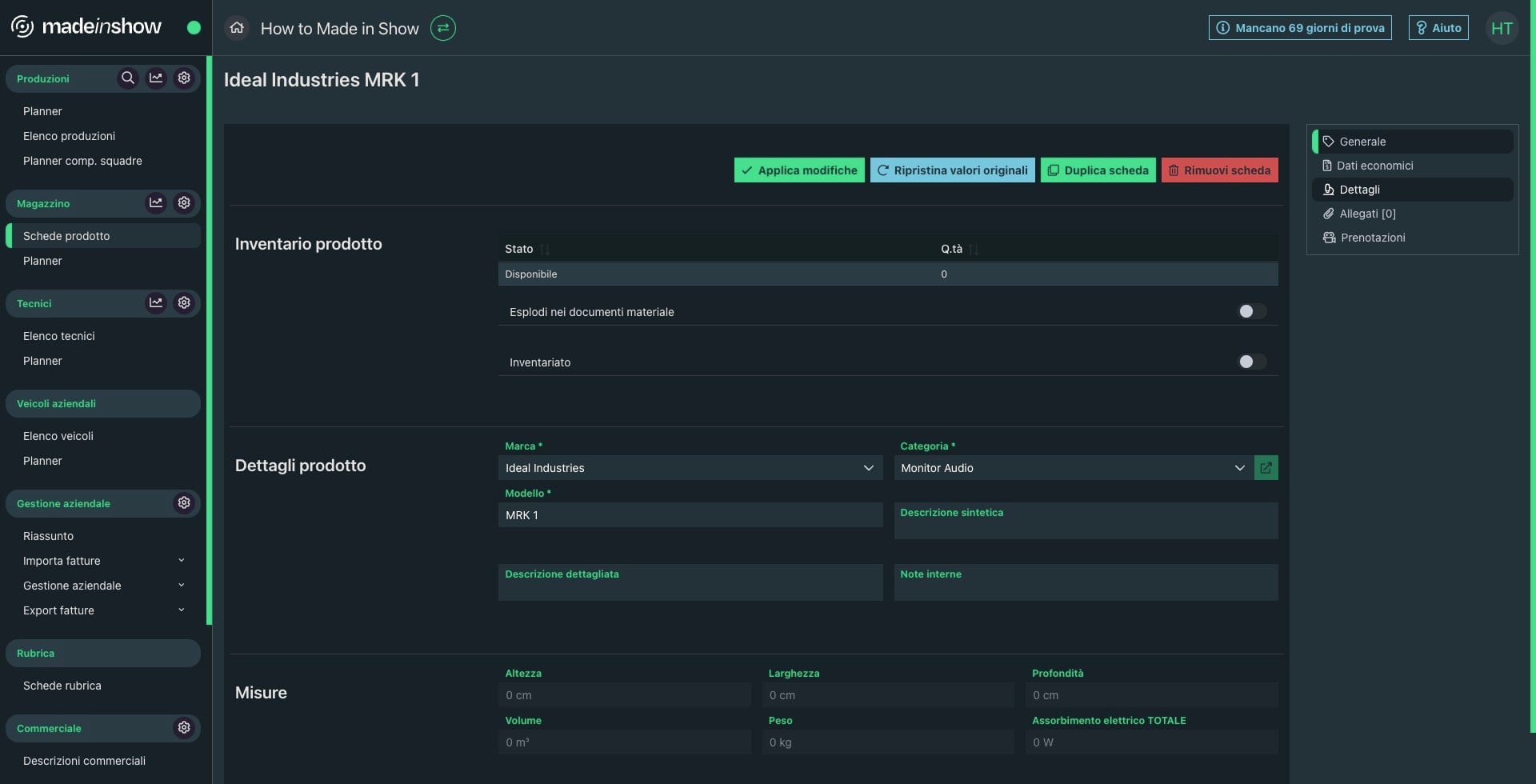
Task: Click the home icon in header
Action: [237, 28]
